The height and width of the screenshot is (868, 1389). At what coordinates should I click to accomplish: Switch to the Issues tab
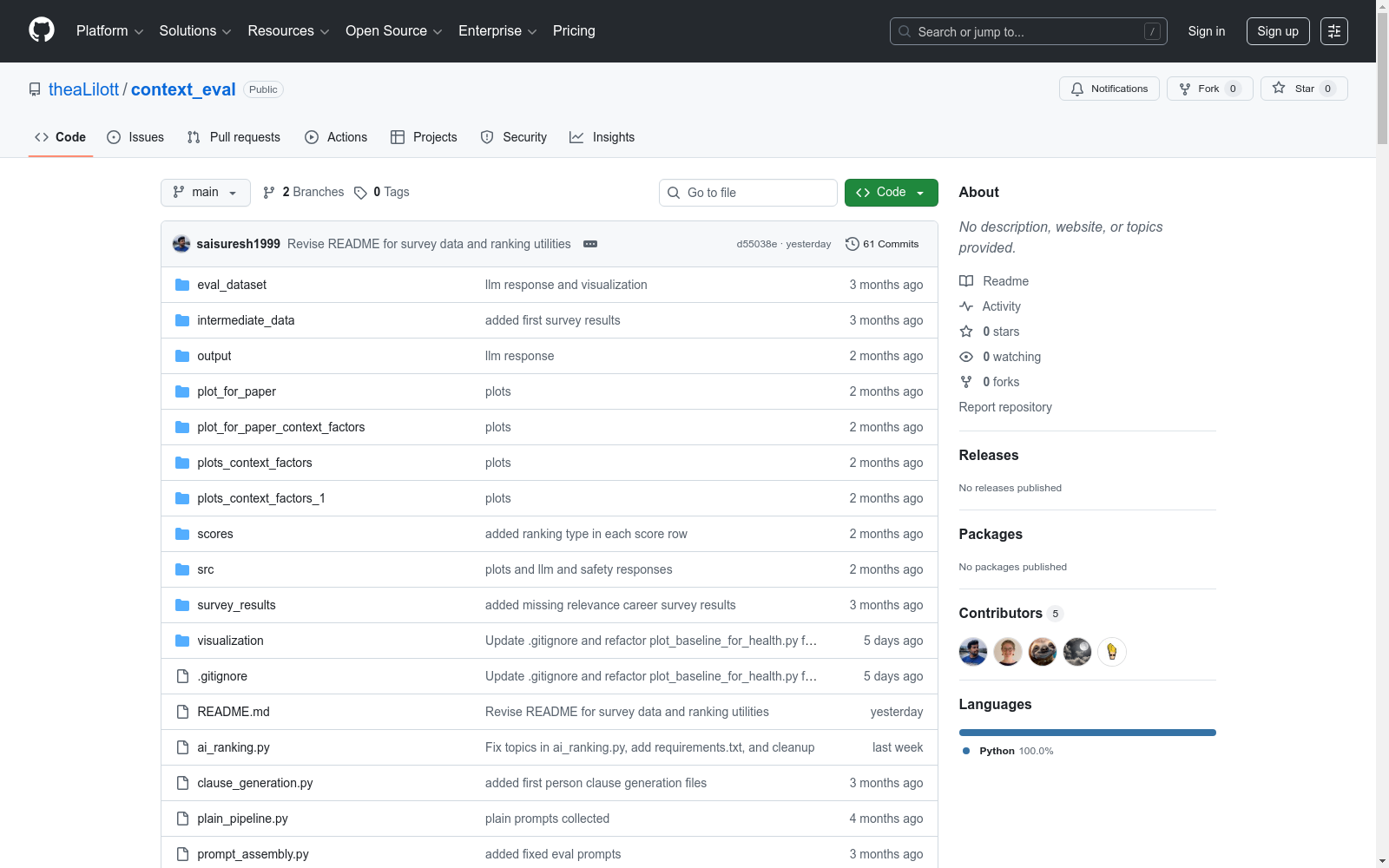(135, 137)
